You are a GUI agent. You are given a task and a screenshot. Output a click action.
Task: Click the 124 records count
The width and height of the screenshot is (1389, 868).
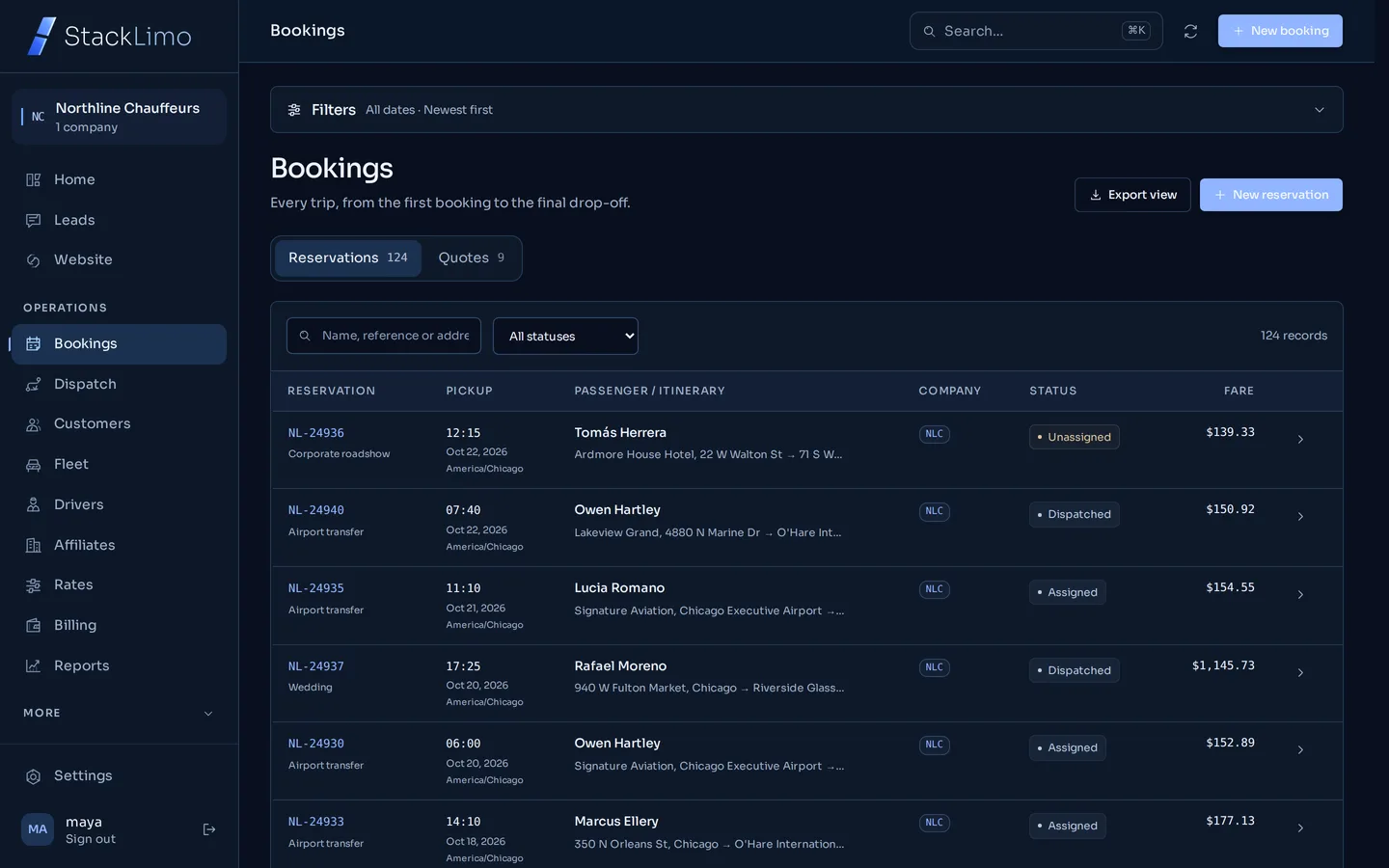1294,336
